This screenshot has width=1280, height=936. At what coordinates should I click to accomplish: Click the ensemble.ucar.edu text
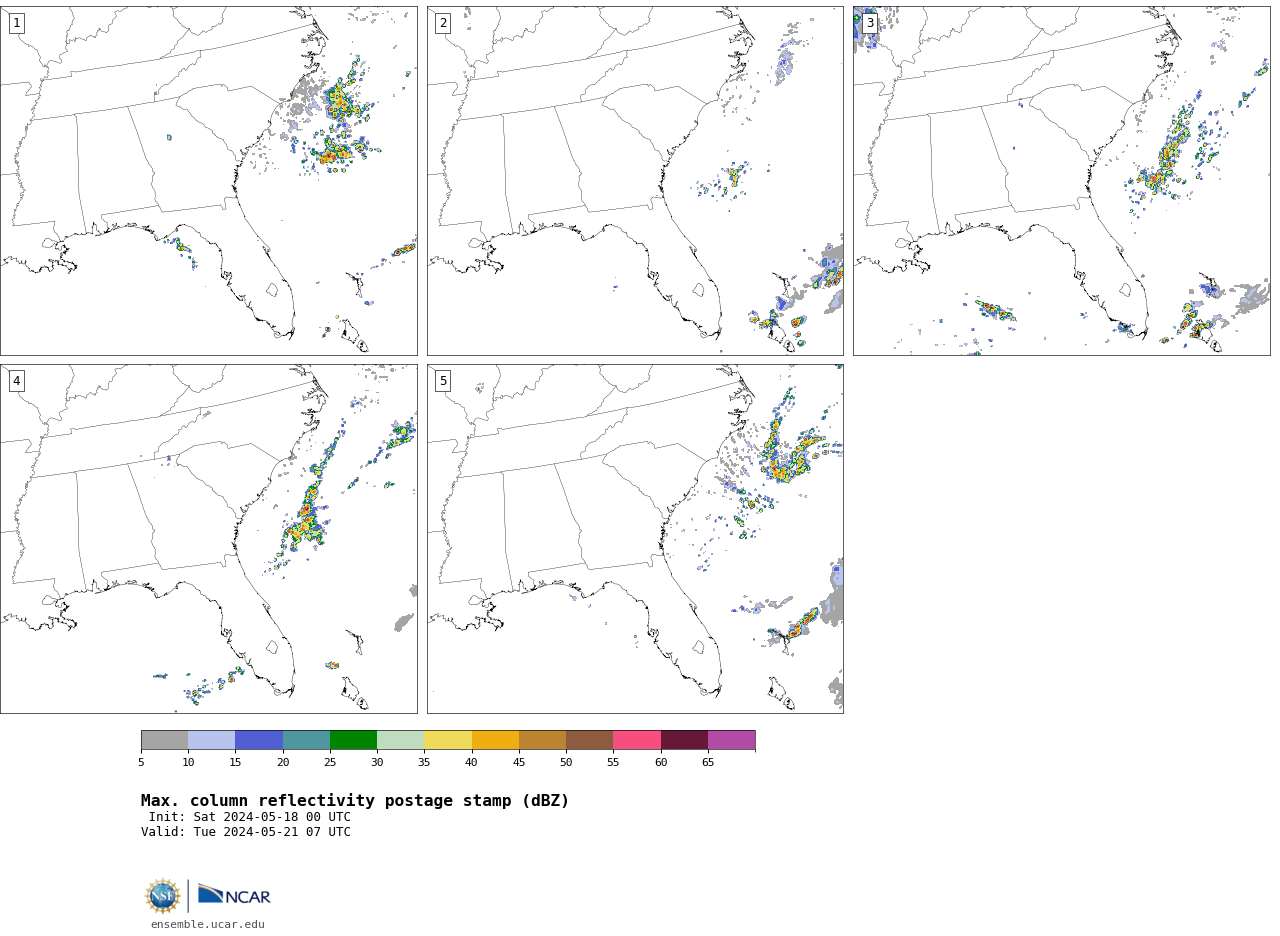[208, 925]
